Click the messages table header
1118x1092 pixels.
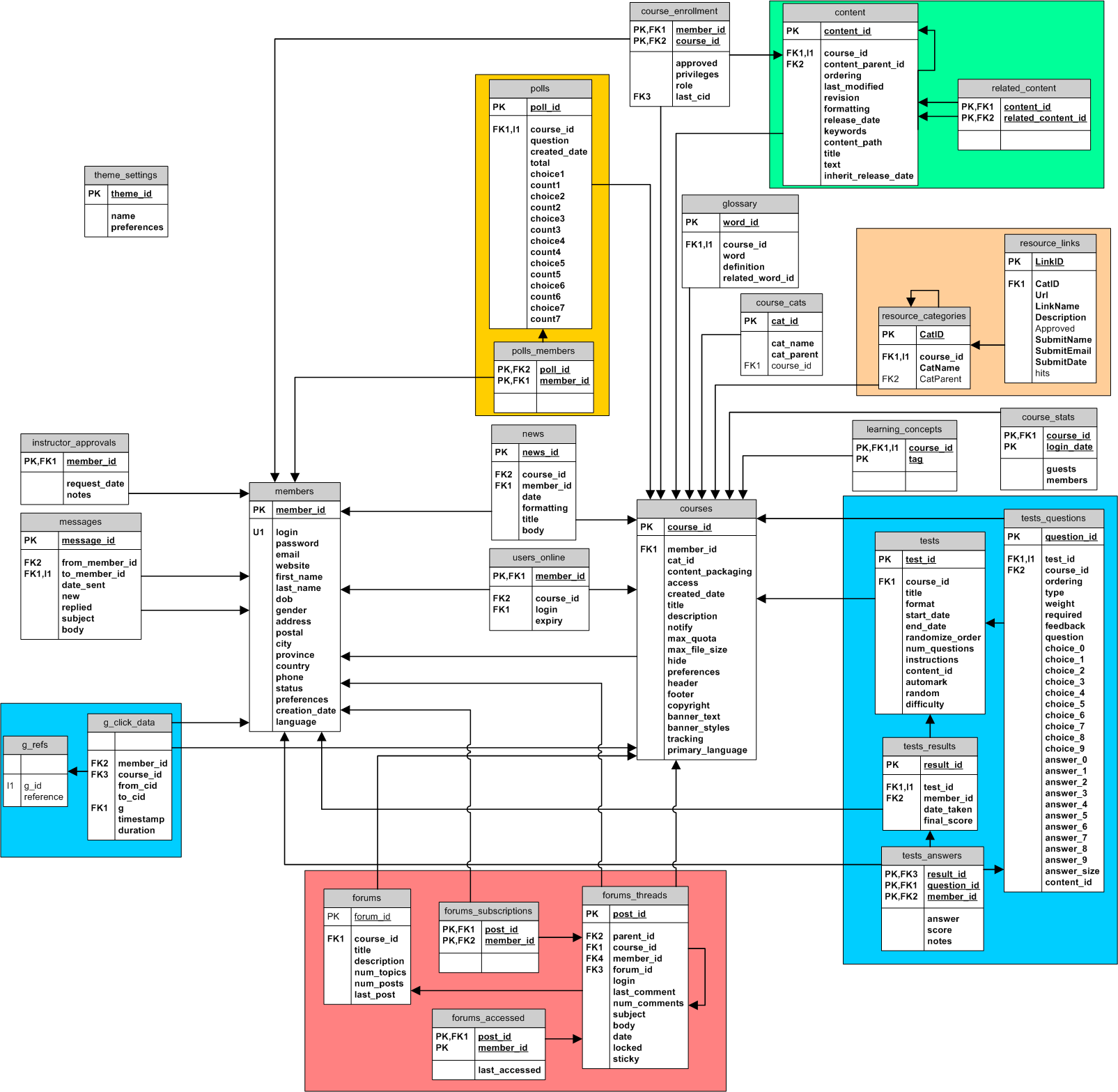[81, 522]
